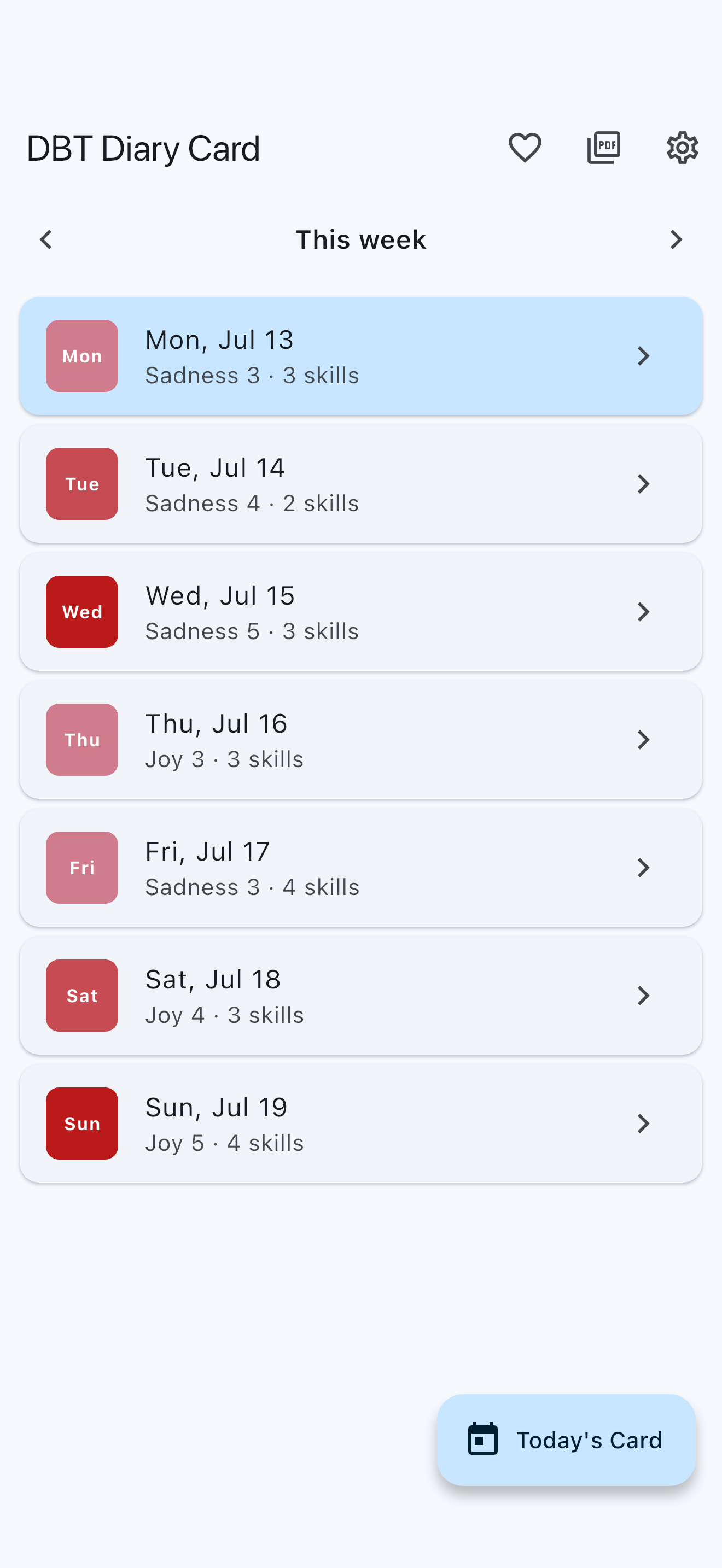Screen dimensions: 722x1568
Task: Expand the Tue, Jul 14 entry chevron
Action: (x=643, y=484)
